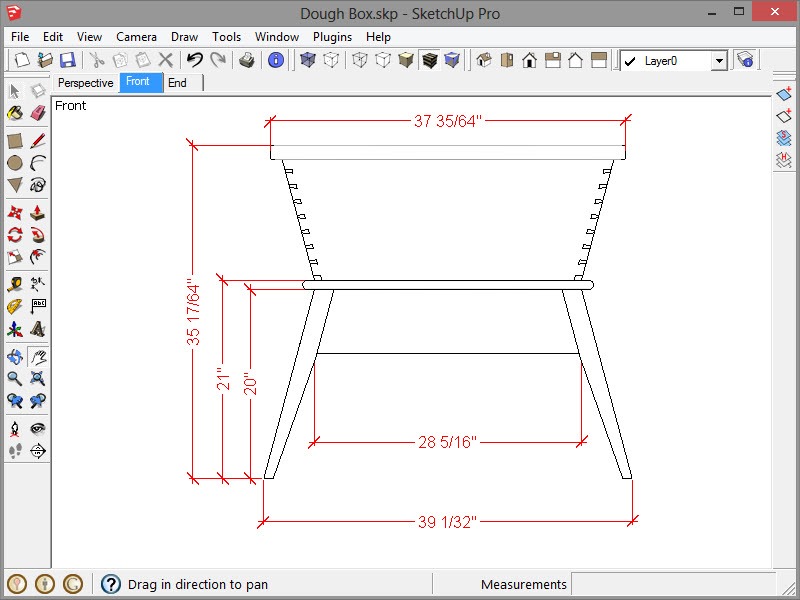Open the Plugins menu
The width and height of the screenshot is (800, 600).
point(332,37)
